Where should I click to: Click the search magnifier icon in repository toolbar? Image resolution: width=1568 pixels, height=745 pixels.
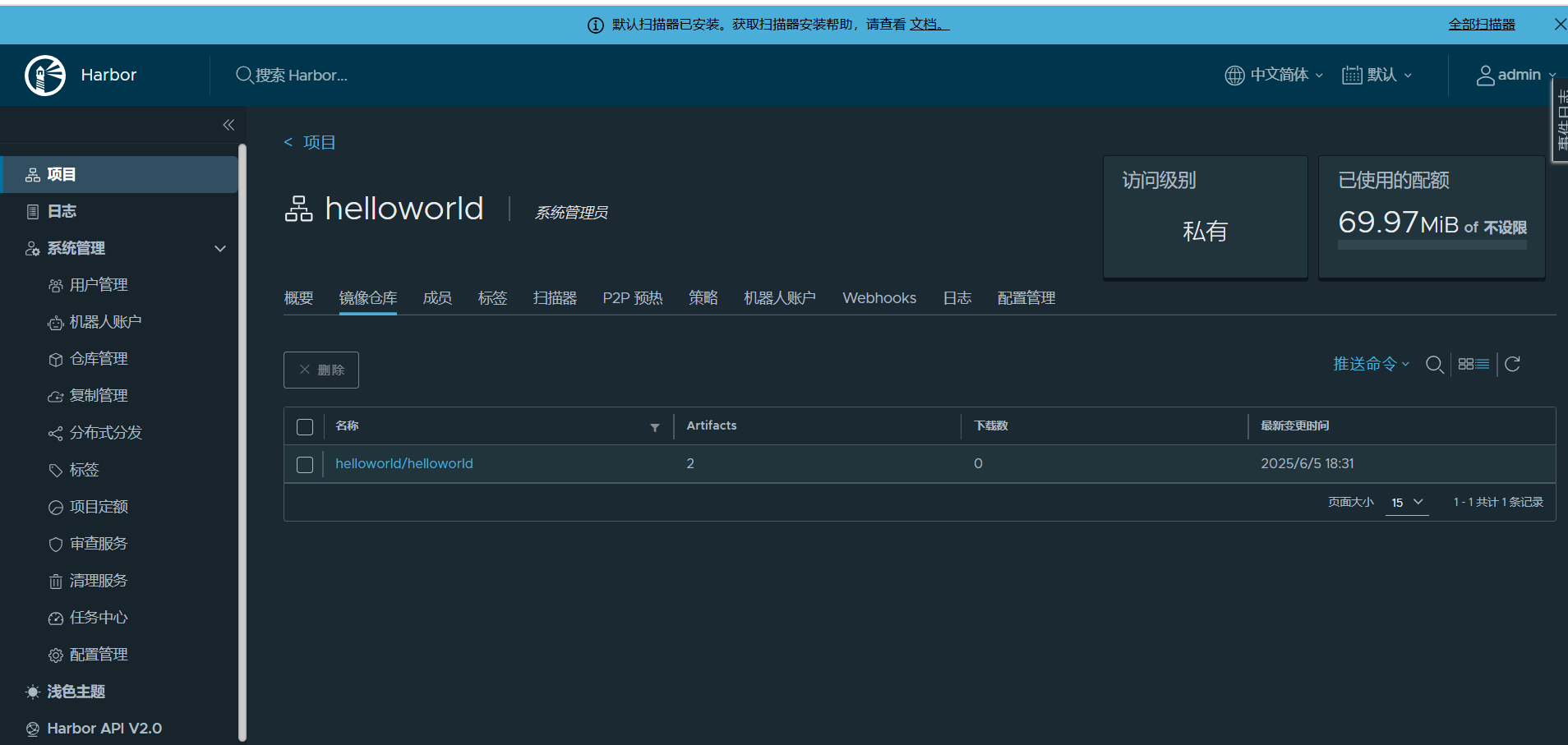pos(1435,365)
